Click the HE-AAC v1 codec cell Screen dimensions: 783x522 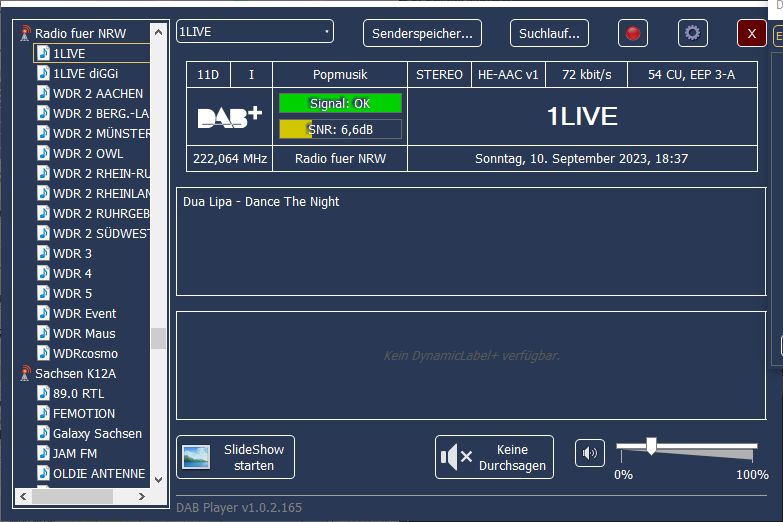click(x=508, y=75)
